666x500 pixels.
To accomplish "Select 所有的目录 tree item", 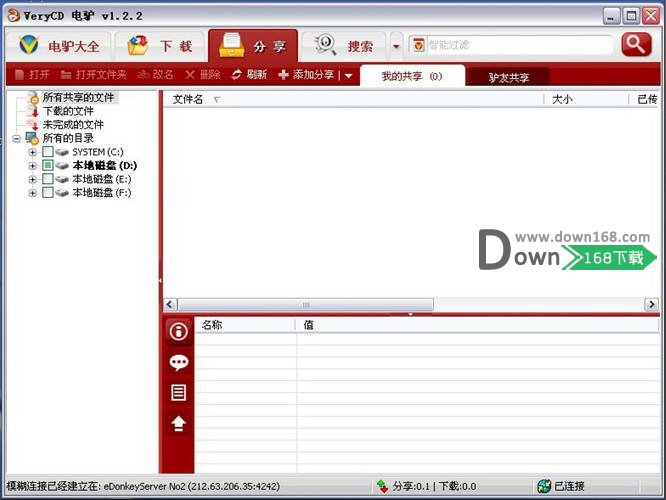I will [68, 138].
